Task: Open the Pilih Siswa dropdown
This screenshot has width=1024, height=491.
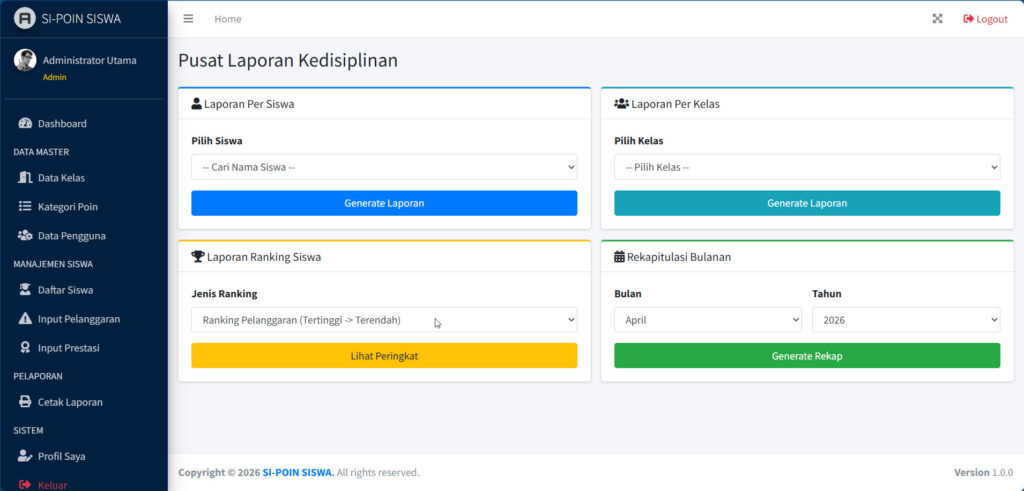Action: click(384, 167)
